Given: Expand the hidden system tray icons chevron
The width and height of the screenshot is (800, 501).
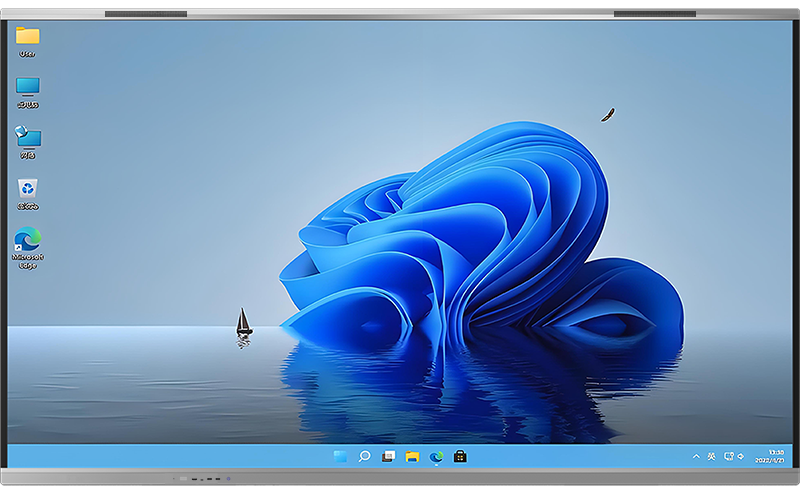Looking at the screenshot, I should coord(696,456).
